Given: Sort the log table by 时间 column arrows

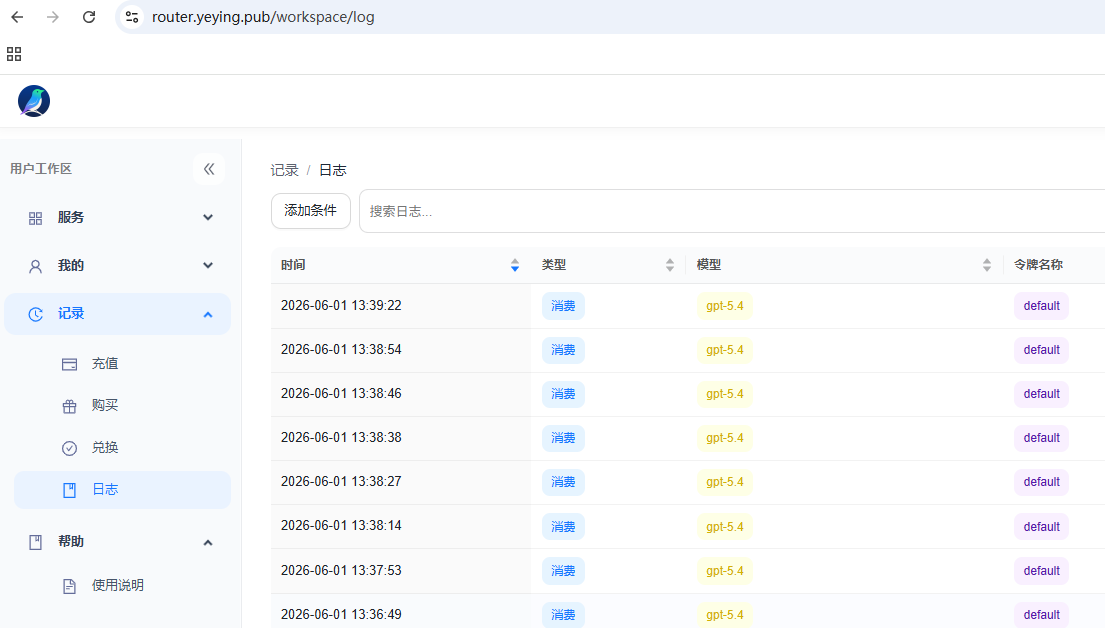Looking at the screenshot, I should coord(514,265).
